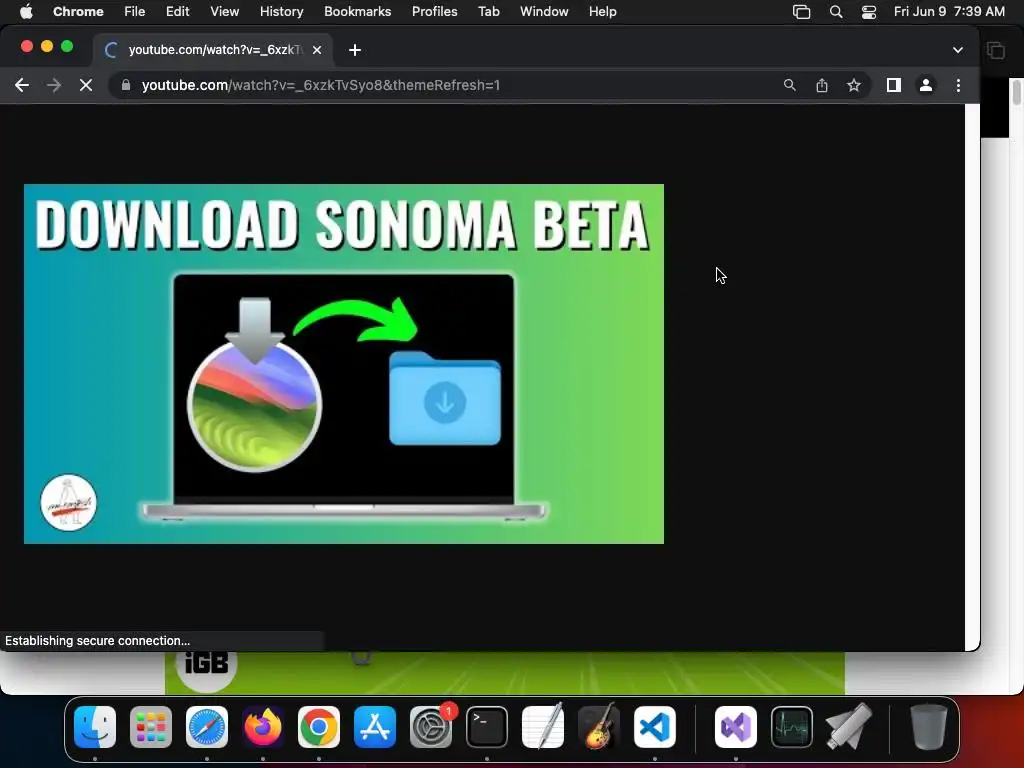1024x768 pixels.
Task: Click the Download Sonoma Beta video thumbnail
Action: pyautogui.click(x=344, y=364)
